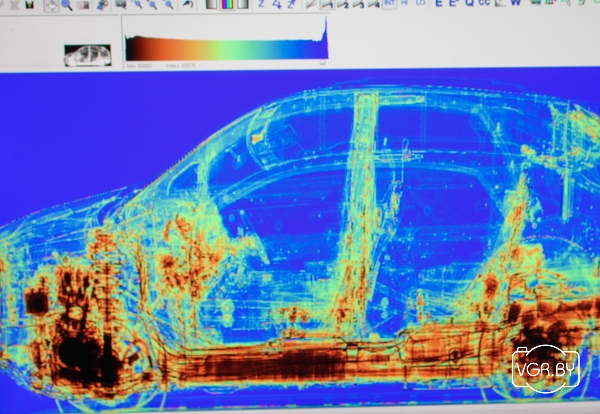Click the blue 4 zoom preset icon

276,4
